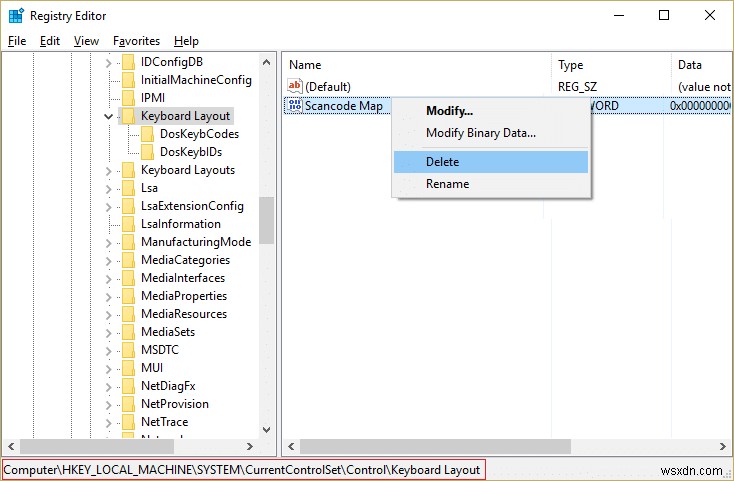Collapse the Keyboard Layout key
The image size is (734, 481).
click(x=109, y=116)
